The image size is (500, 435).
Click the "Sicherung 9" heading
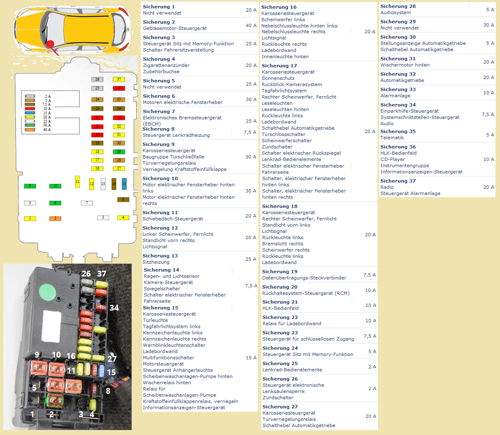[159, 144]
